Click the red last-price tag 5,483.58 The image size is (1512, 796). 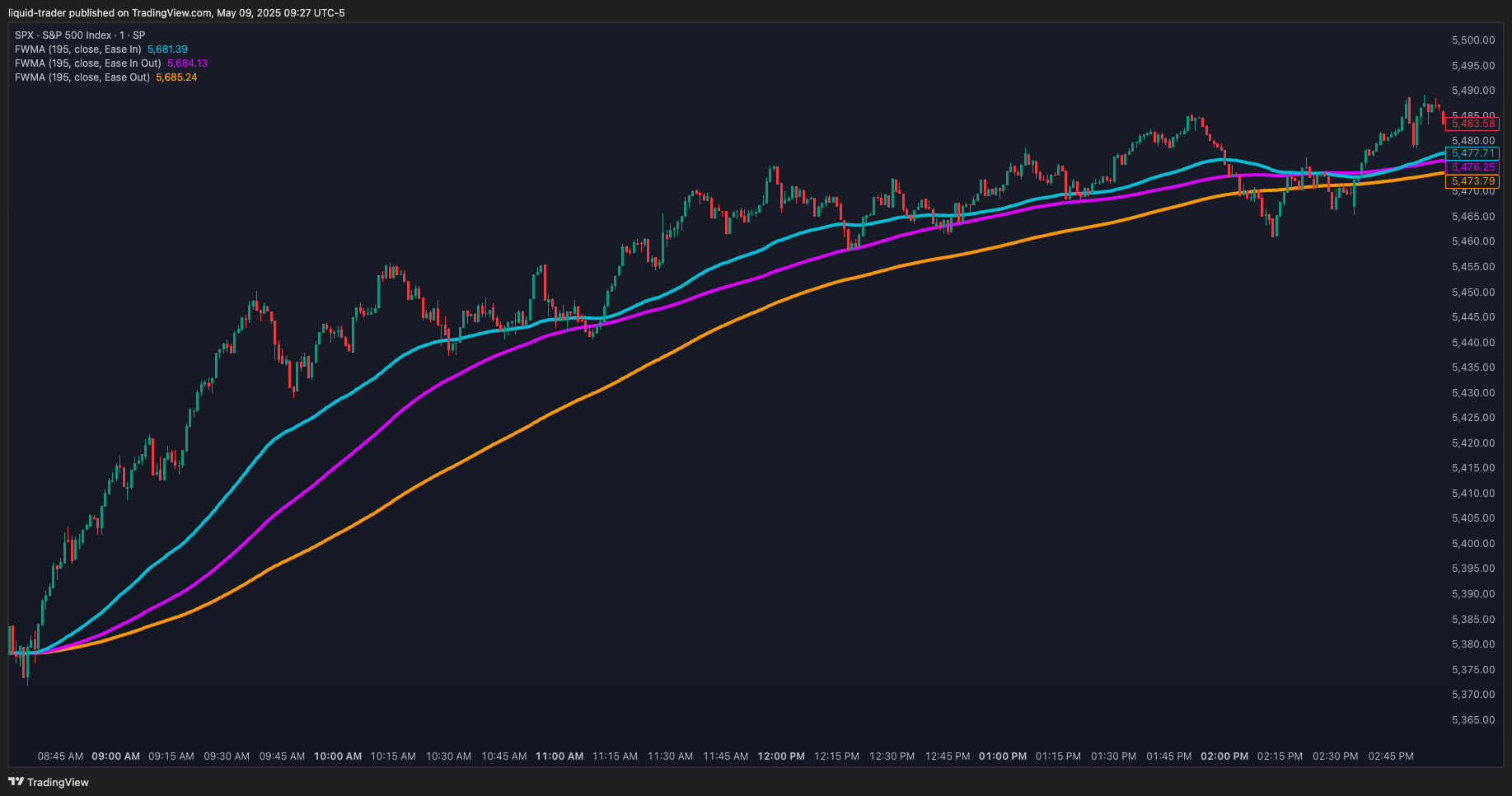pyautogui.click(x=1472, y=124)
